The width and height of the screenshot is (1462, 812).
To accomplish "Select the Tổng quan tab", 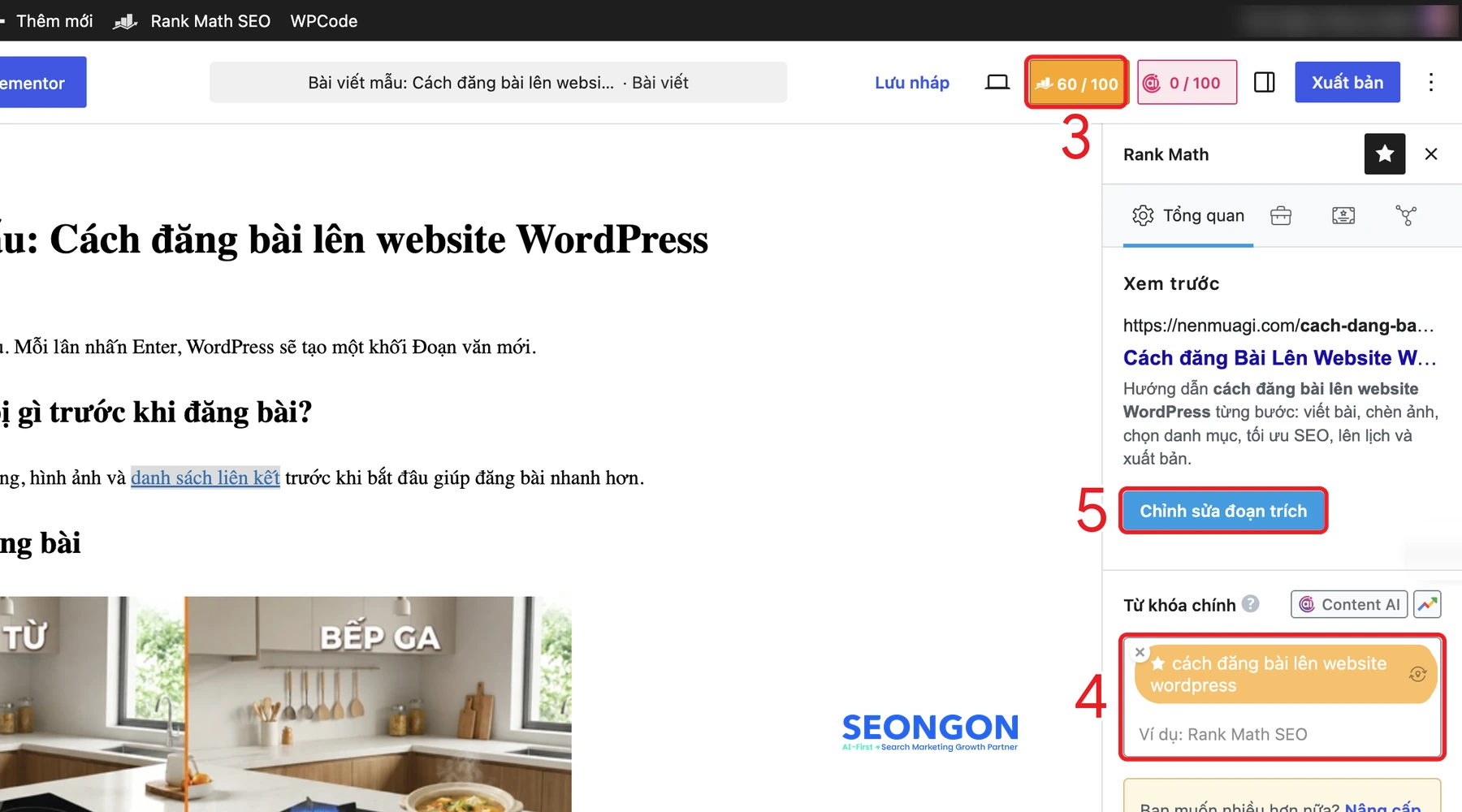I will [x=1188, y=215].
